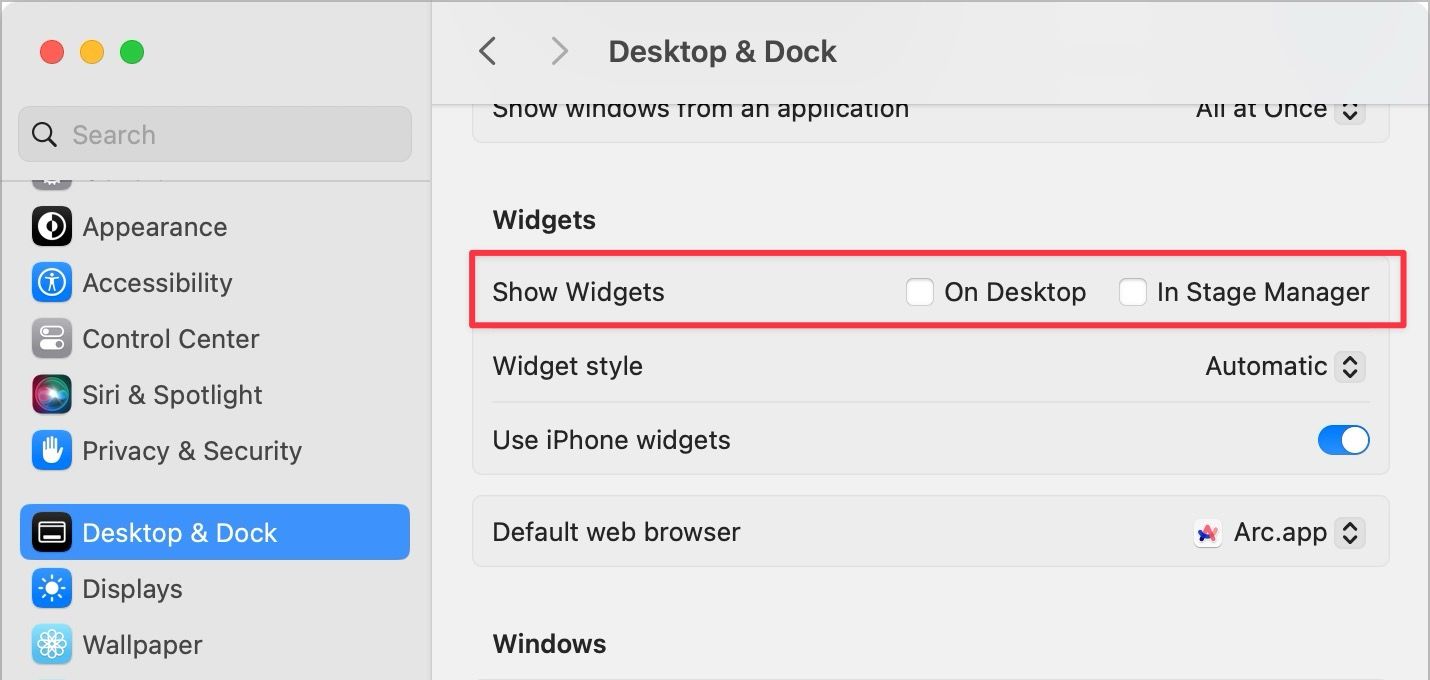Click the search magnifying glass icon

point(45,135)
